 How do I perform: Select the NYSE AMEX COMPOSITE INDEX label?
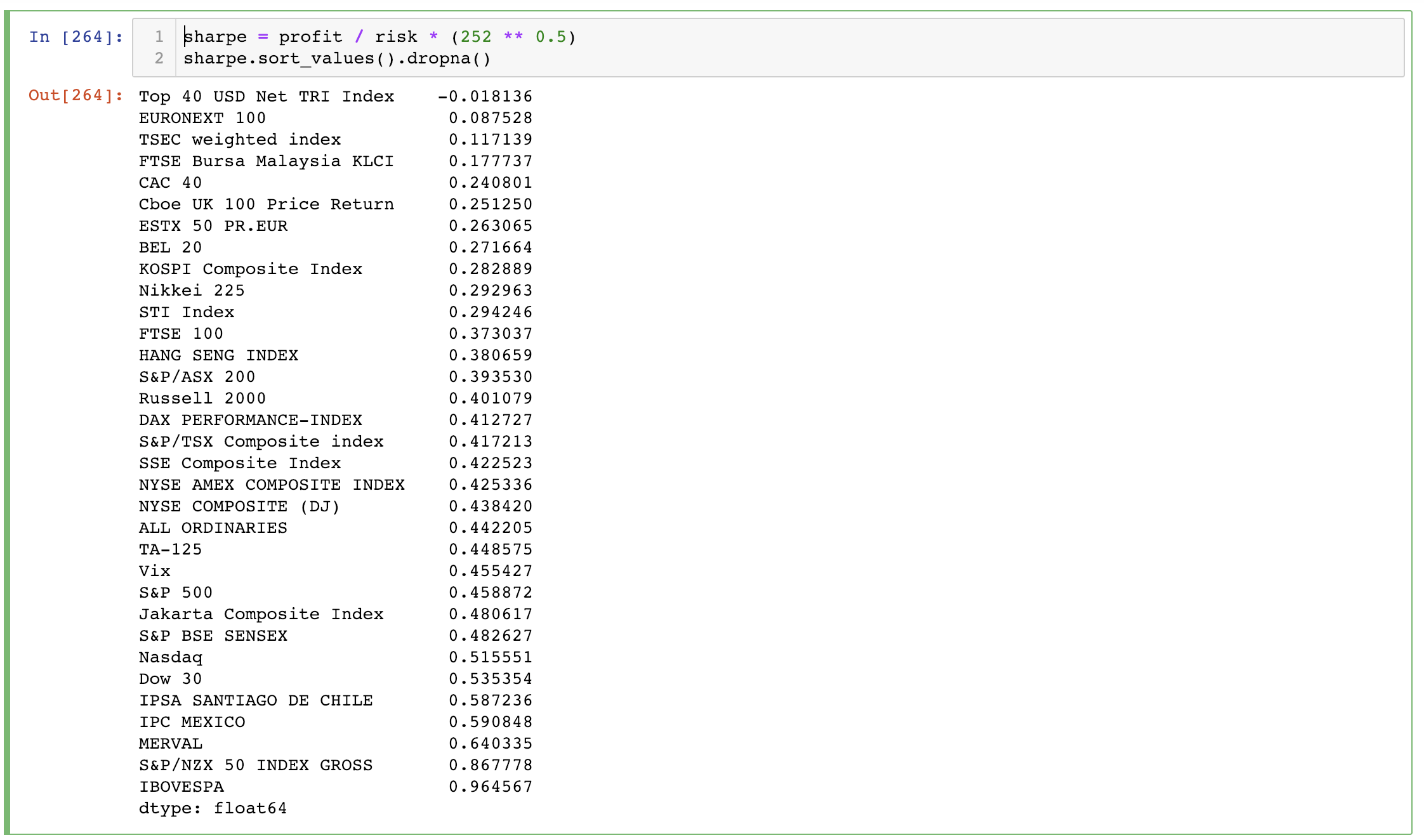click(272, 485)
